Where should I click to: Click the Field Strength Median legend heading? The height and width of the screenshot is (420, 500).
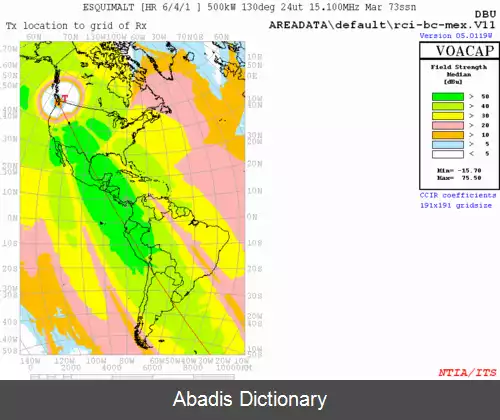point(459,74)
